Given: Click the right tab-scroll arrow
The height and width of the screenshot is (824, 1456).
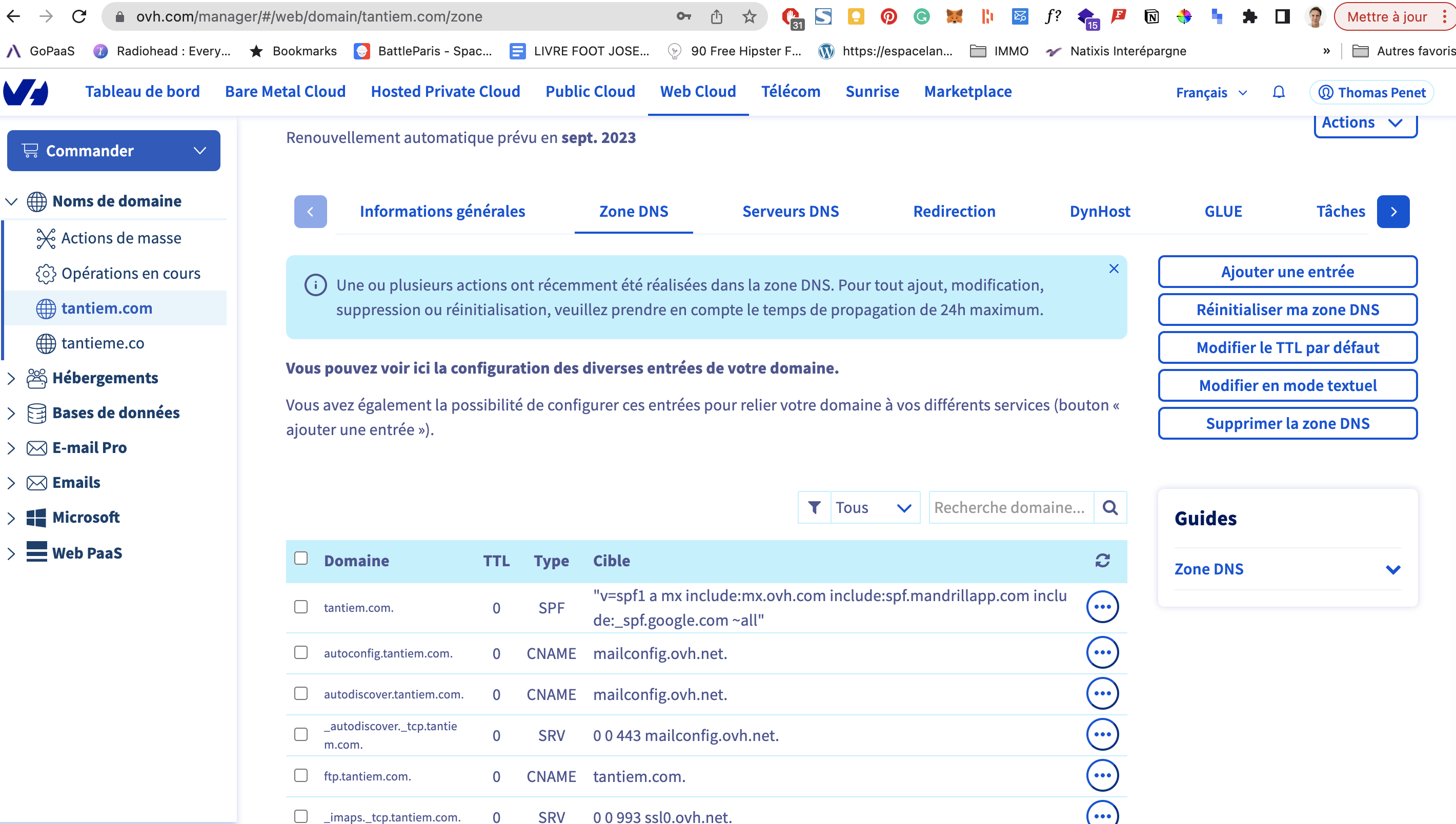Looking at the screenshot, I should click(1393, 211).
